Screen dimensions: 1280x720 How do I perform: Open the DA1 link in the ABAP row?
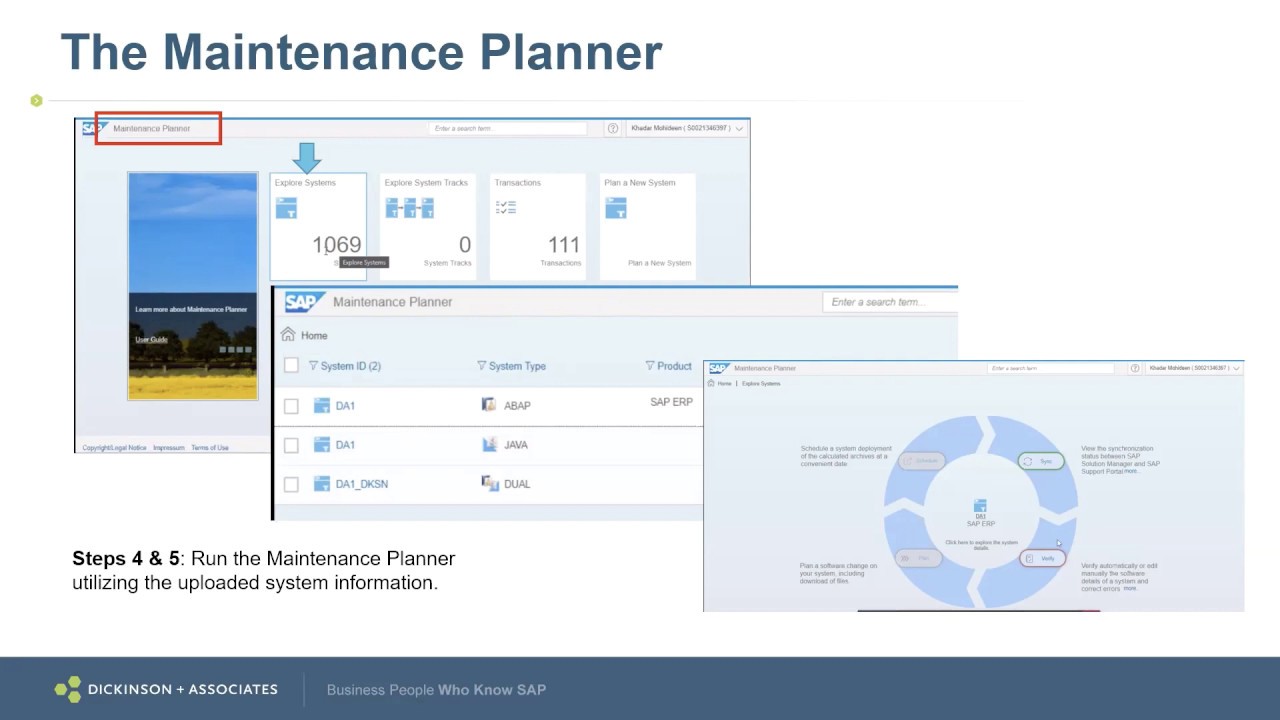(x=345, y=406)
